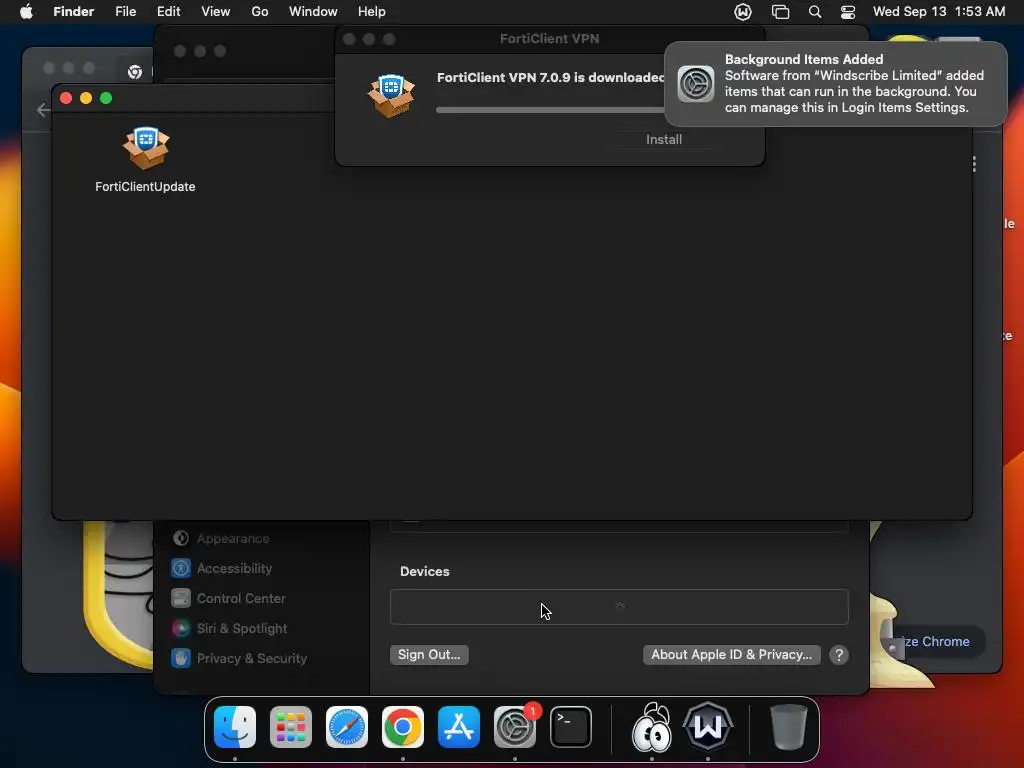Open Launchpad from the Dock
The width and height of the screenshot is (1024, 768).
point(291,727)
